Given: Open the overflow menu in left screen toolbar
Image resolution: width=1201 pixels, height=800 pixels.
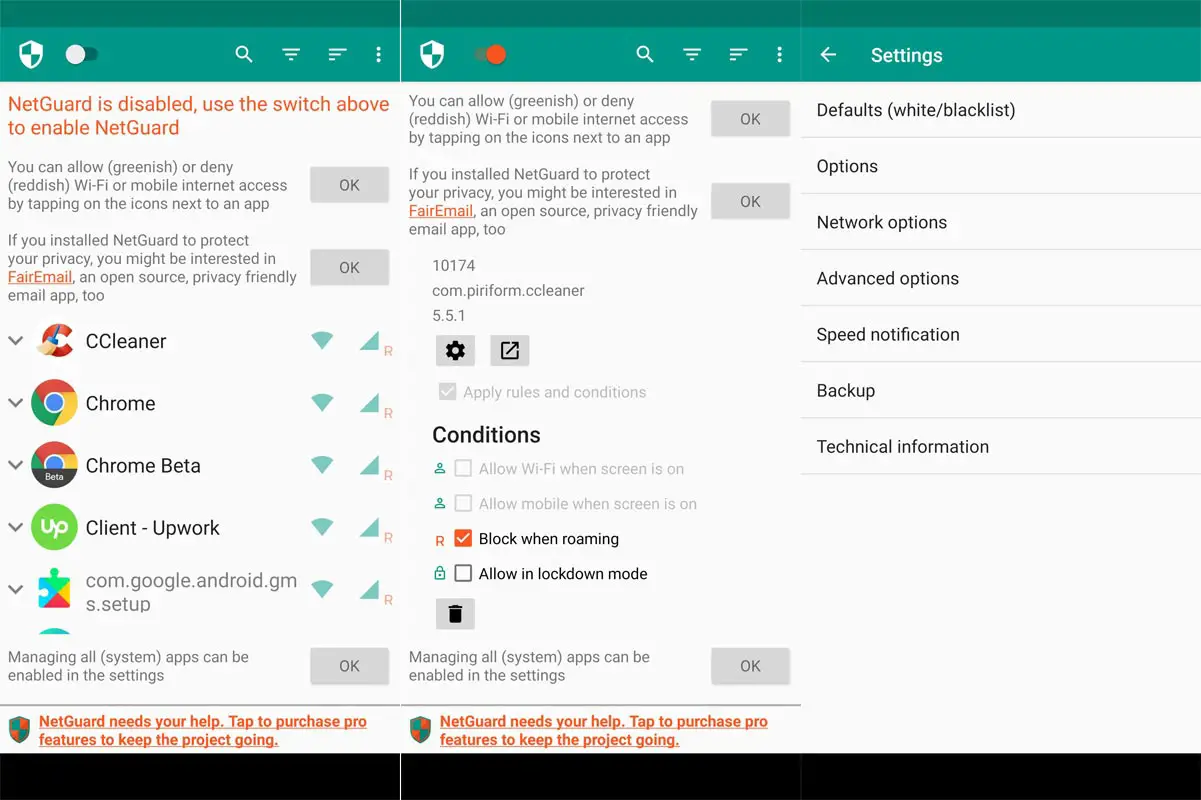Looking at the screenshot, I should click(x=378, y=55).
